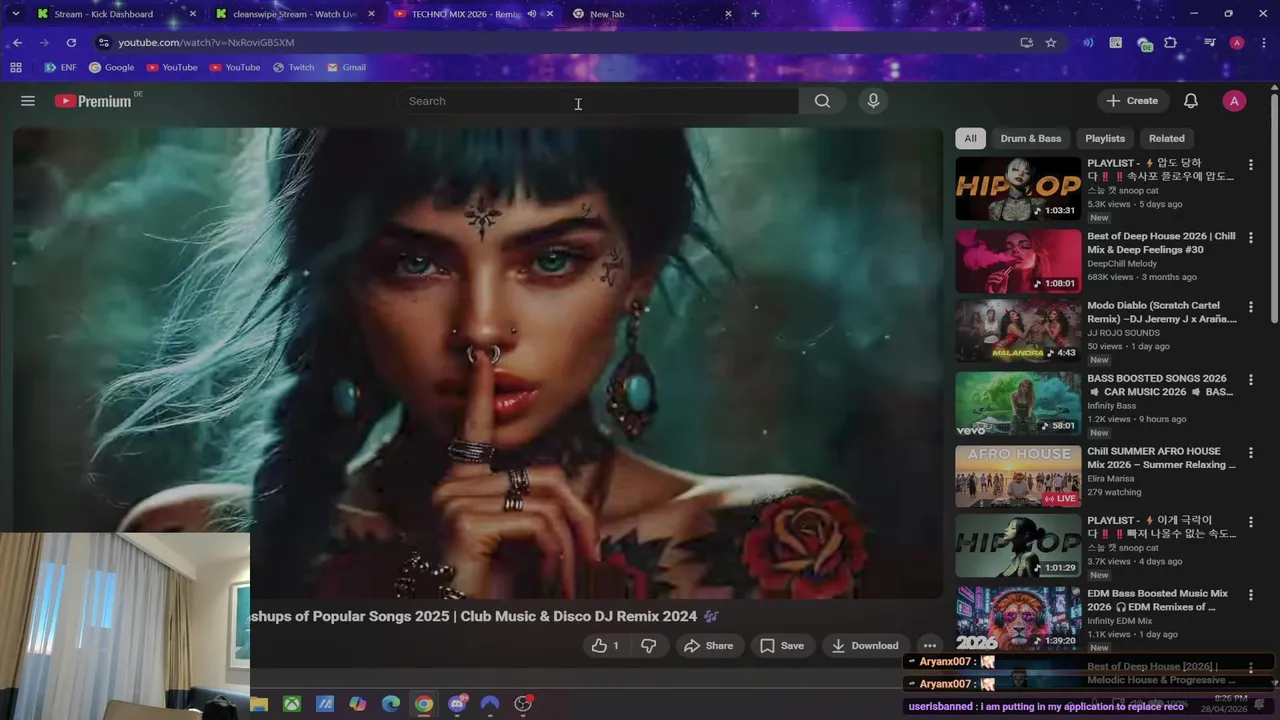This screenshot has width=1280, height=720.
Task: Open Microsoft Edge from the taskbar
Action: pyautogui.click(x=391, y=704)
